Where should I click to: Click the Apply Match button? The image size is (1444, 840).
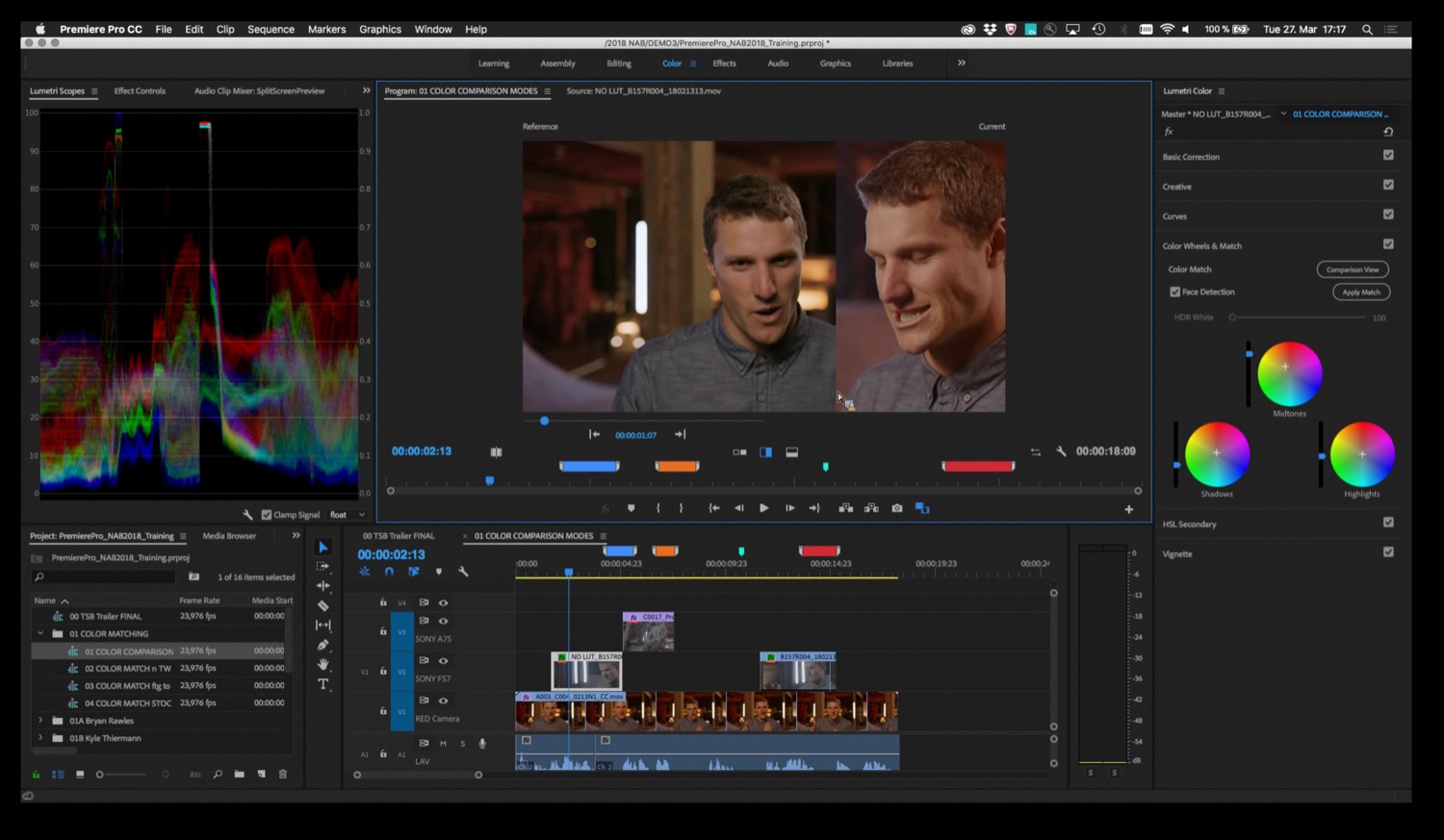(1360, 292)
